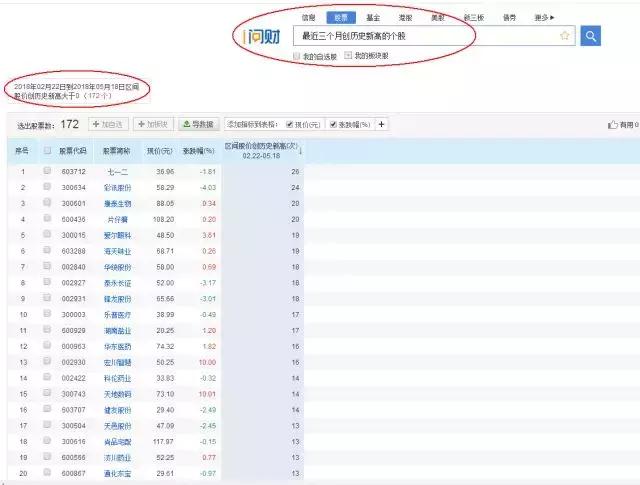The height and width of the screenshot is (485, 640).
Task: Switch to the 港股 tab
Action: click(x=405, y=18)
